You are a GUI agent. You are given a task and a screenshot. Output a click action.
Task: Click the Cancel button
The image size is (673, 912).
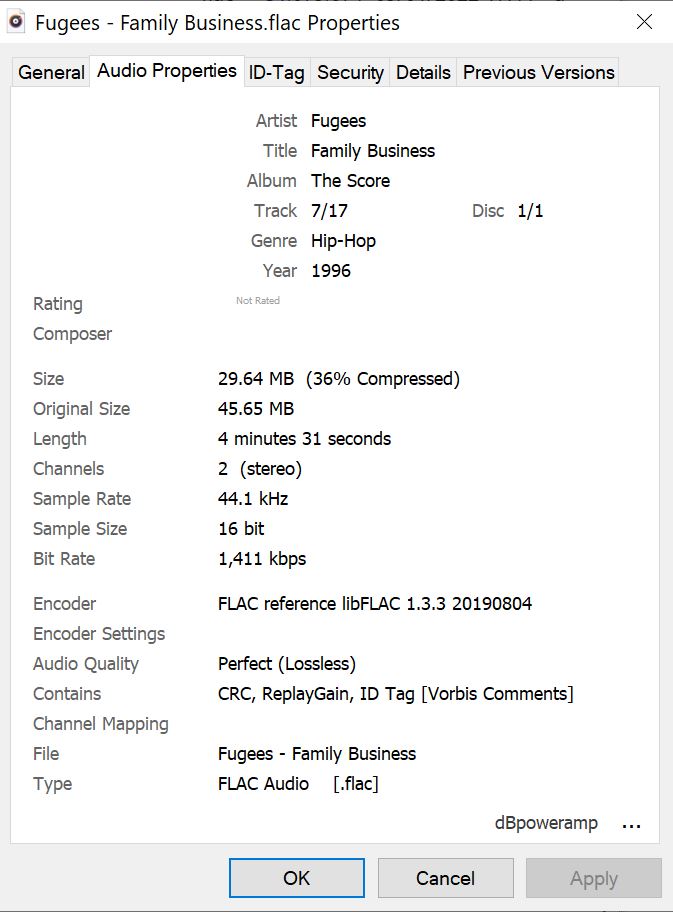pyautogui.click(x=445, y=878)
